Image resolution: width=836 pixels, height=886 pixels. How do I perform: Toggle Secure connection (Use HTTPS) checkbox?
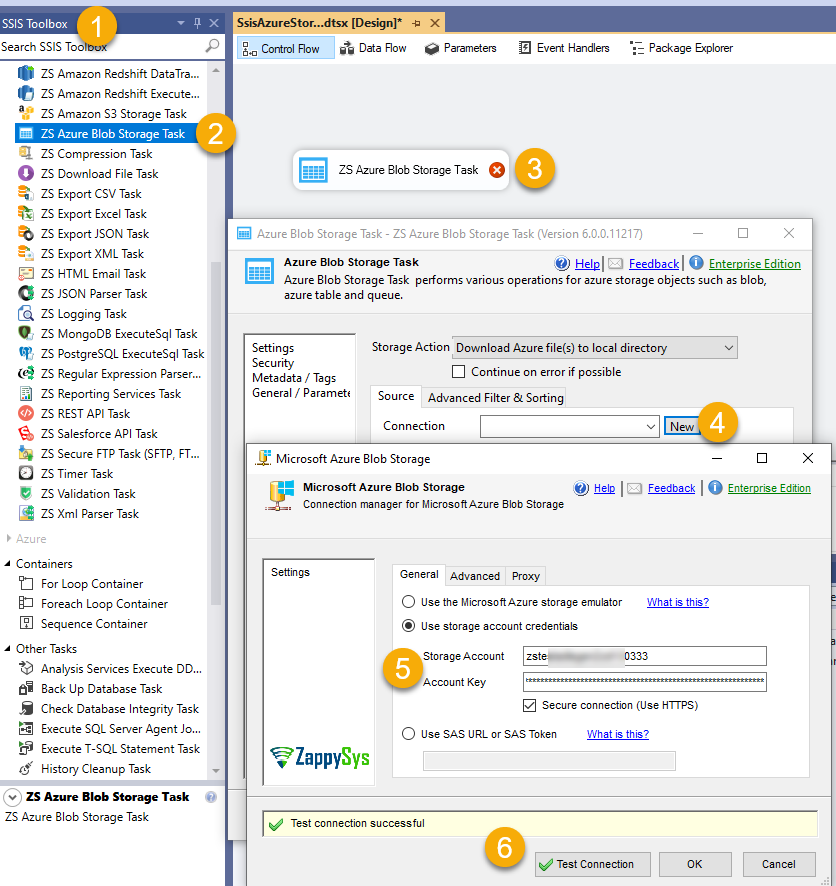coord(530,705)
